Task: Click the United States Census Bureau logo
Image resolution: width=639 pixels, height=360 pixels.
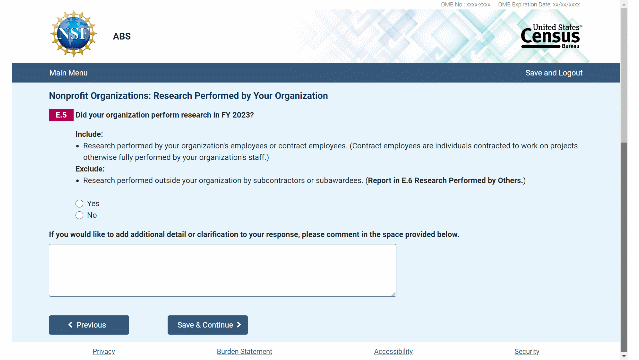Action: pyautogui.click(x=551, y=36)
